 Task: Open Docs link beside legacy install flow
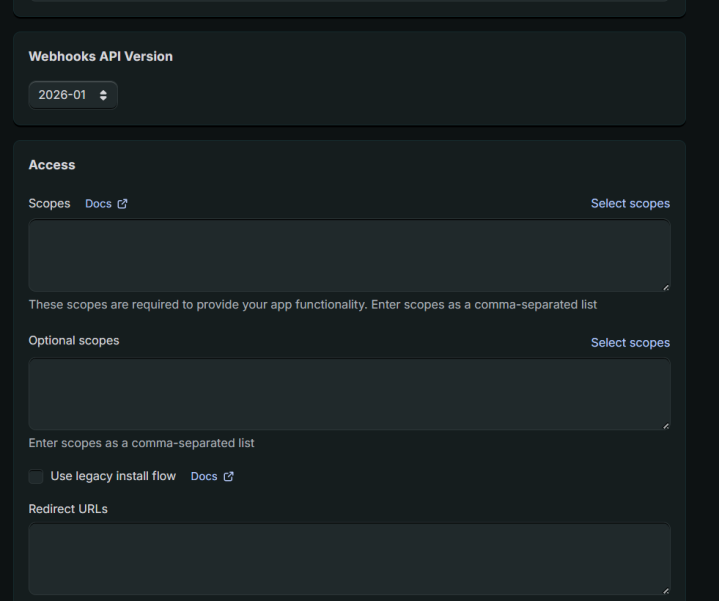204,477
